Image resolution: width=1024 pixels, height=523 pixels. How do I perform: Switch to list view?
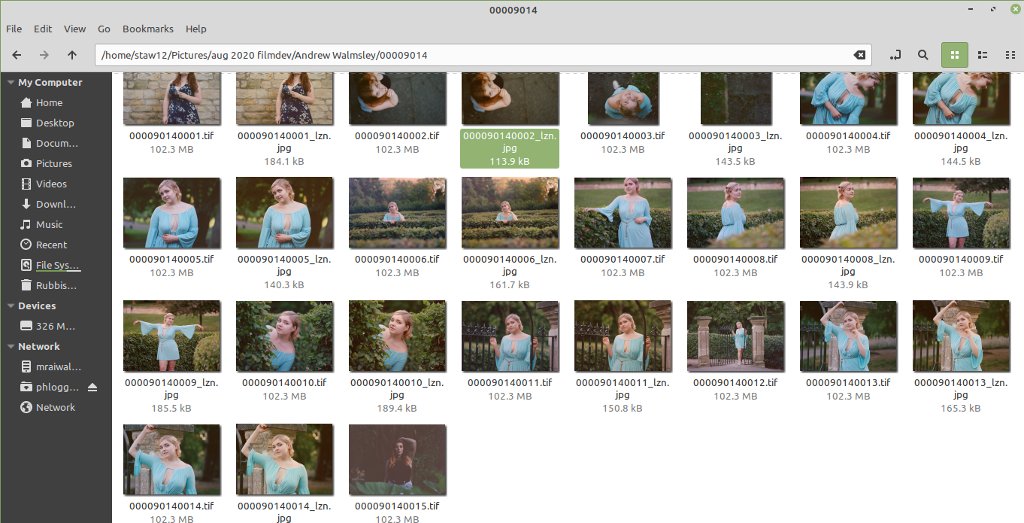click(982, 55)
